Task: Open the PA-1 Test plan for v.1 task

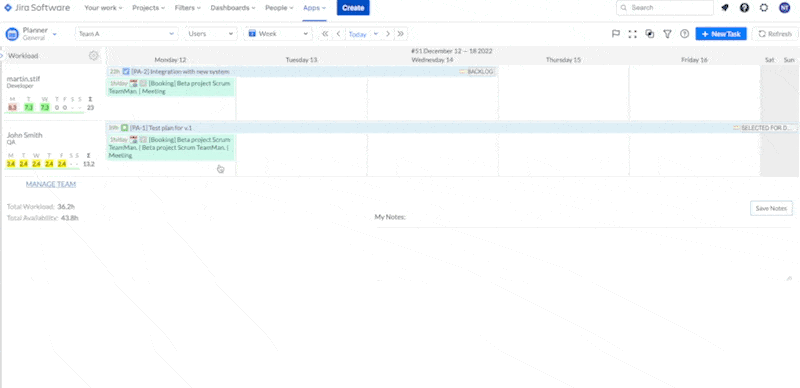Action: 452,128
